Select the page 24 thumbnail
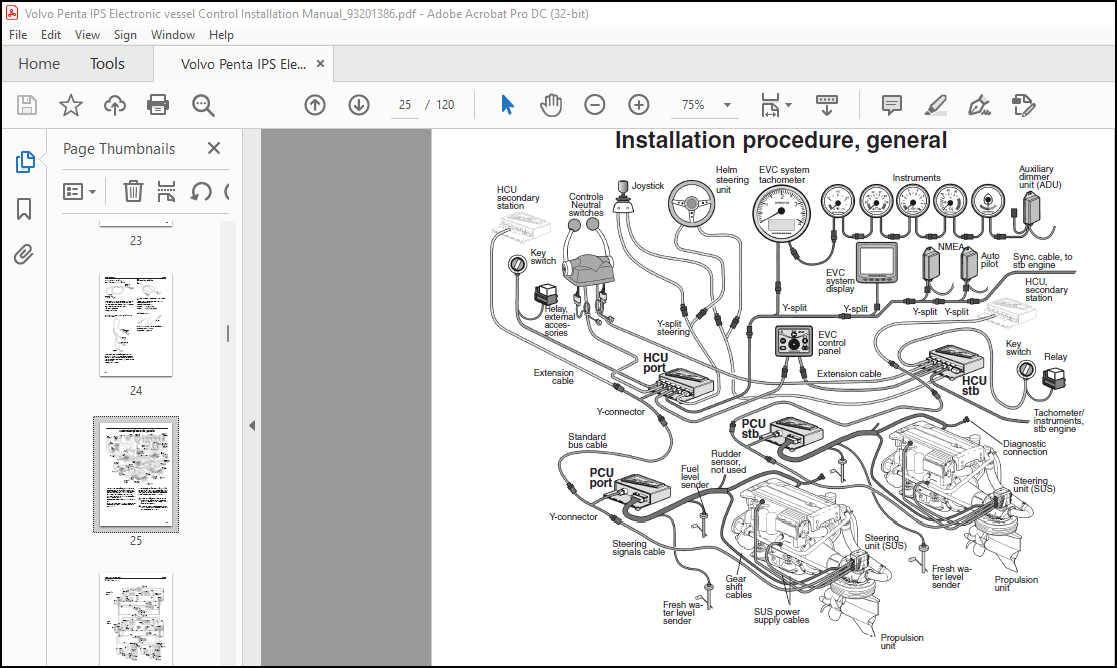The height and width of the screenshot is (668, 1117). pos(136,324)
